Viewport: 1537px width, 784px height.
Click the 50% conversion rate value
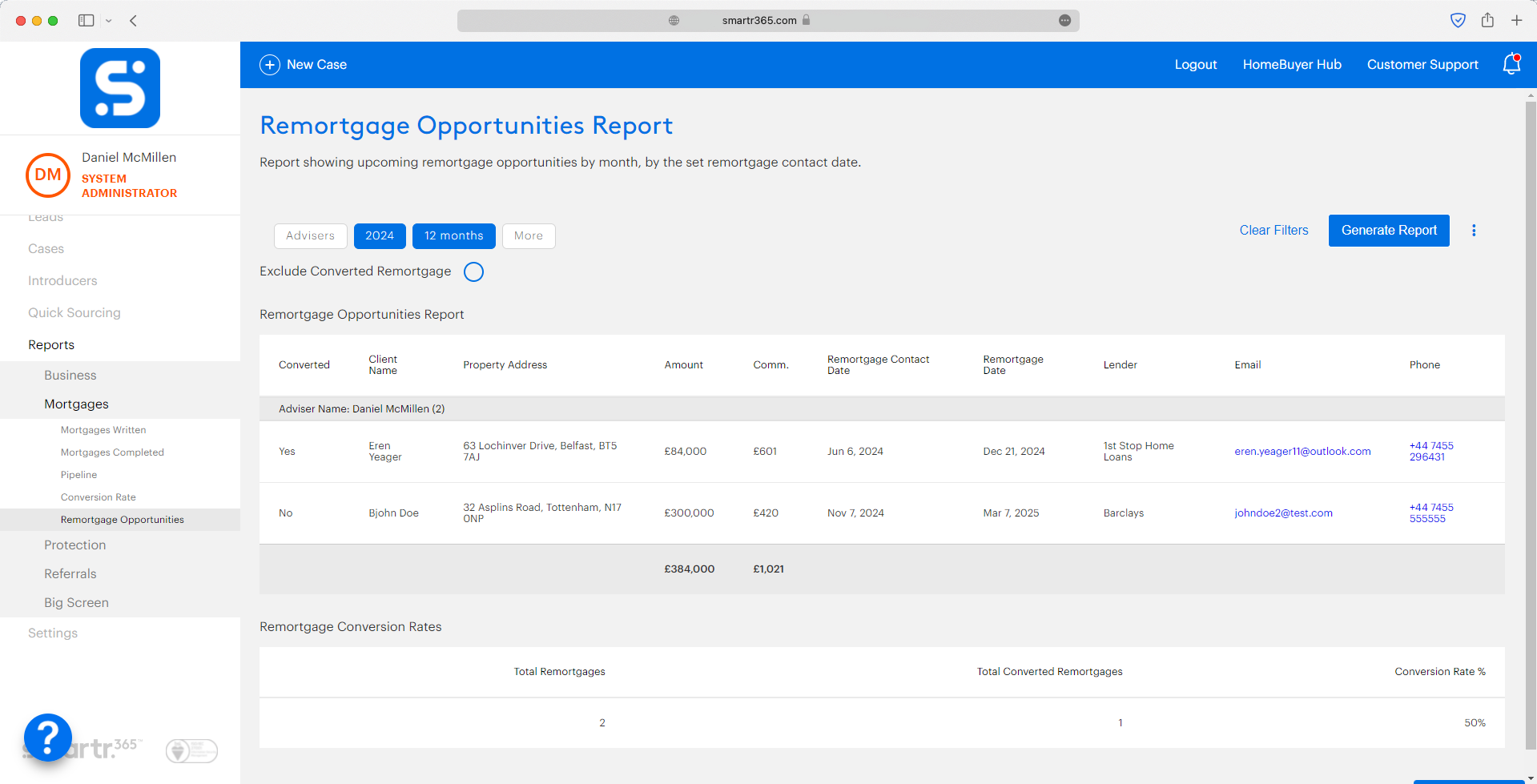pyautogui.click(x=1475, y=723)
